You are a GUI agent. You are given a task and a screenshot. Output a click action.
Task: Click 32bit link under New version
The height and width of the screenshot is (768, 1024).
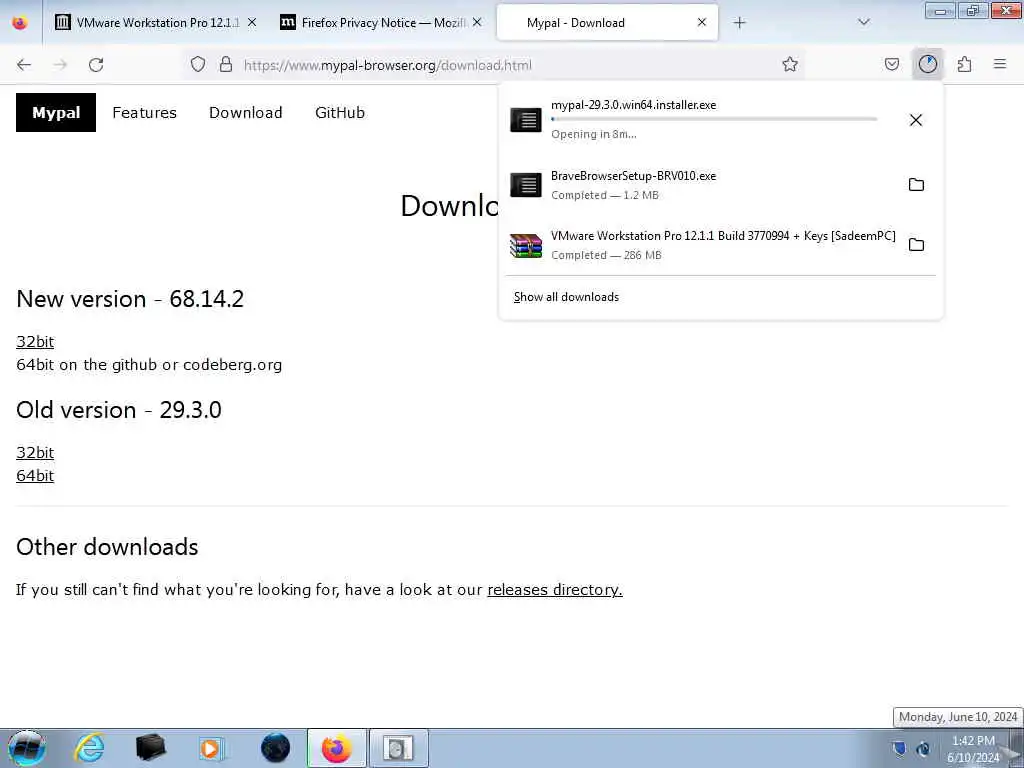pos(35,342)
